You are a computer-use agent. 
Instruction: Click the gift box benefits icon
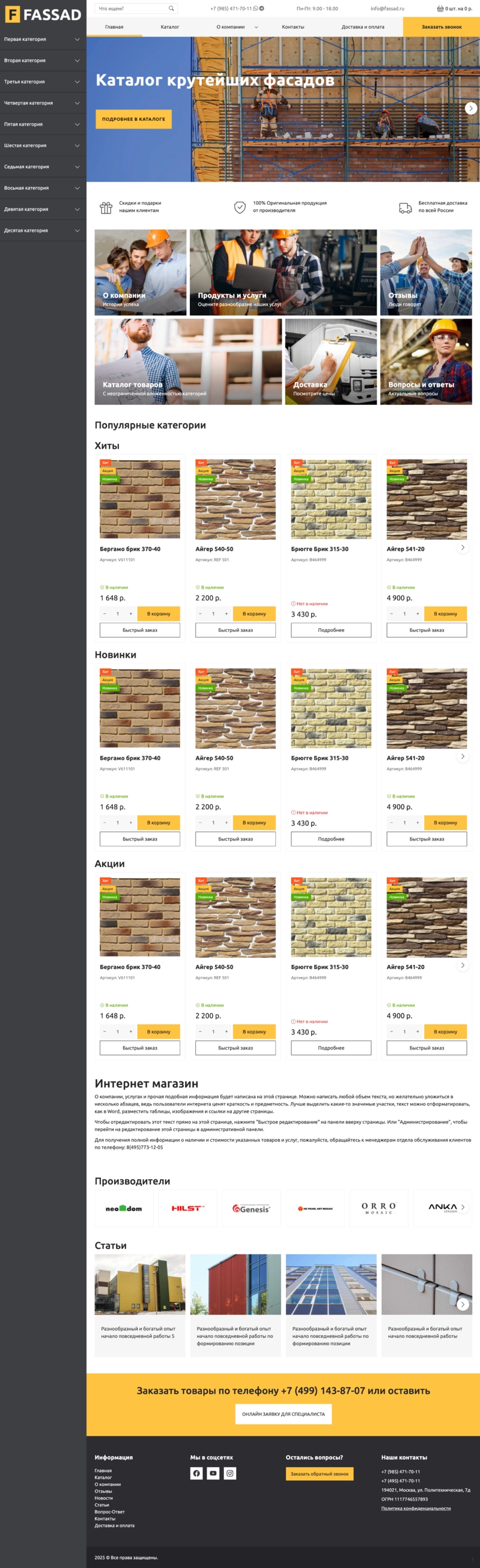(106, 208)
